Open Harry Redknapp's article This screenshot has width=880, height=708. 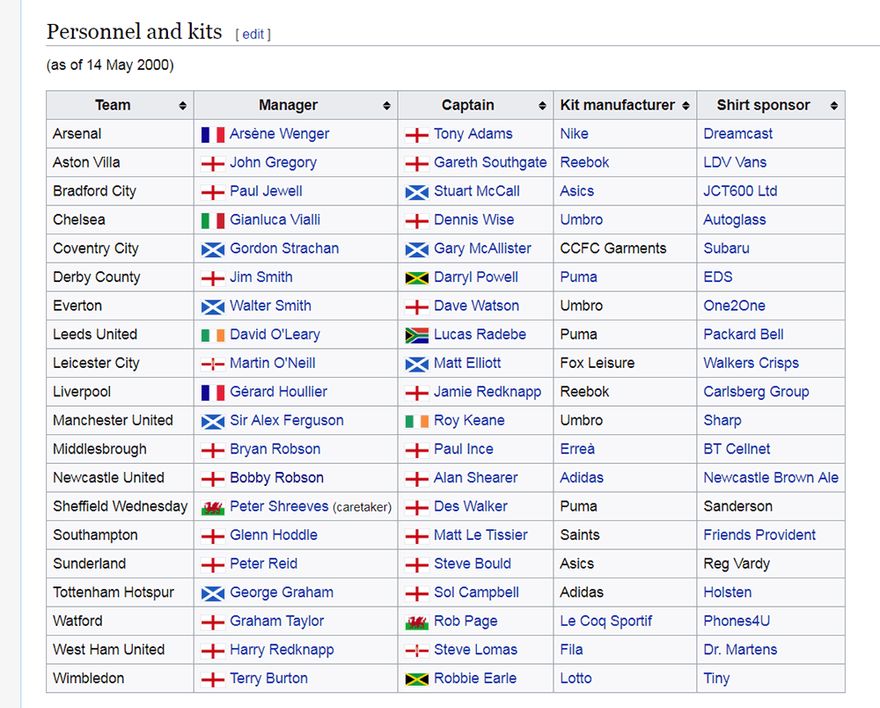pos(281,650)
